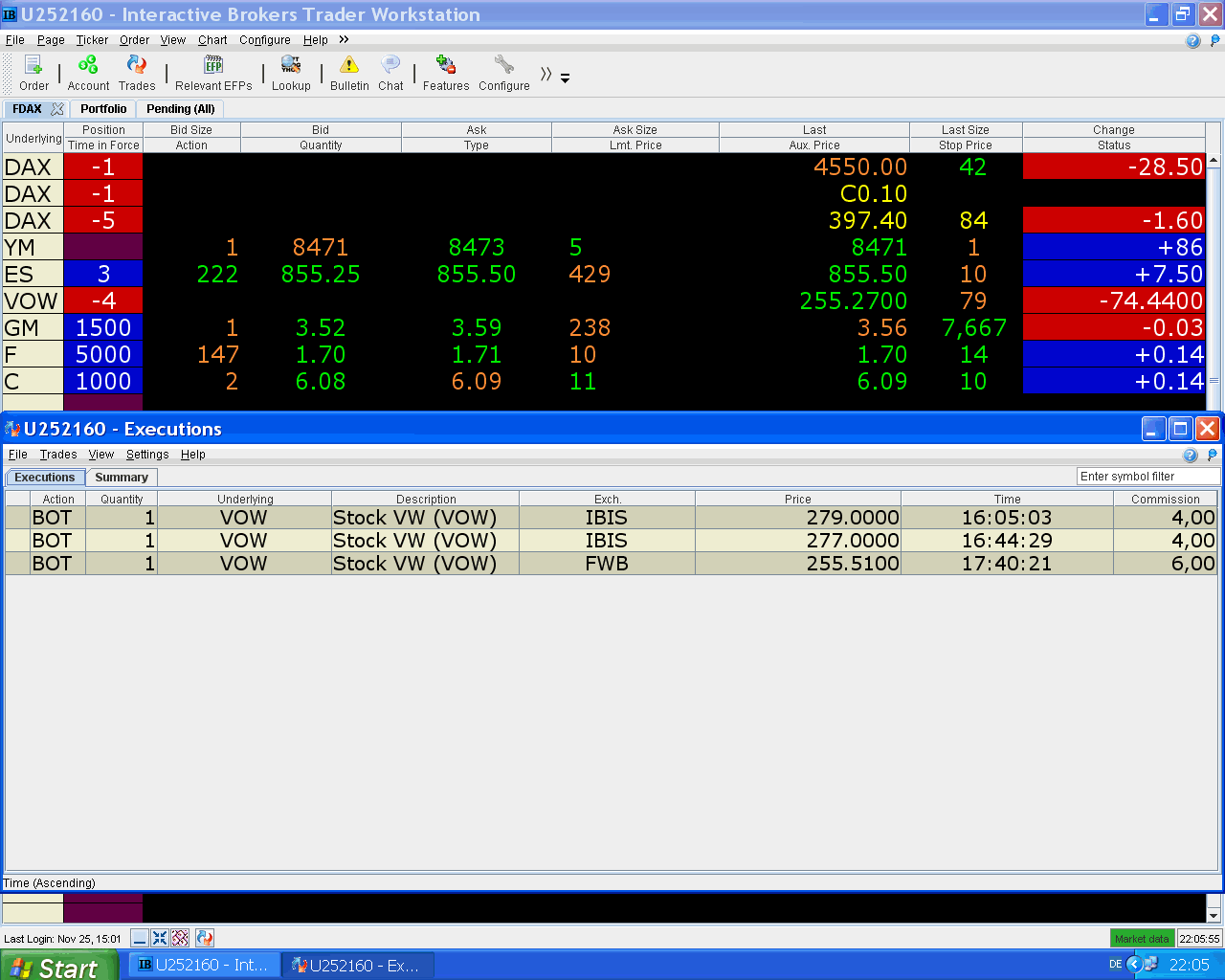Open the Trades menu in Executions window
The image size is (1225, 980).
[x=58, y=455]
